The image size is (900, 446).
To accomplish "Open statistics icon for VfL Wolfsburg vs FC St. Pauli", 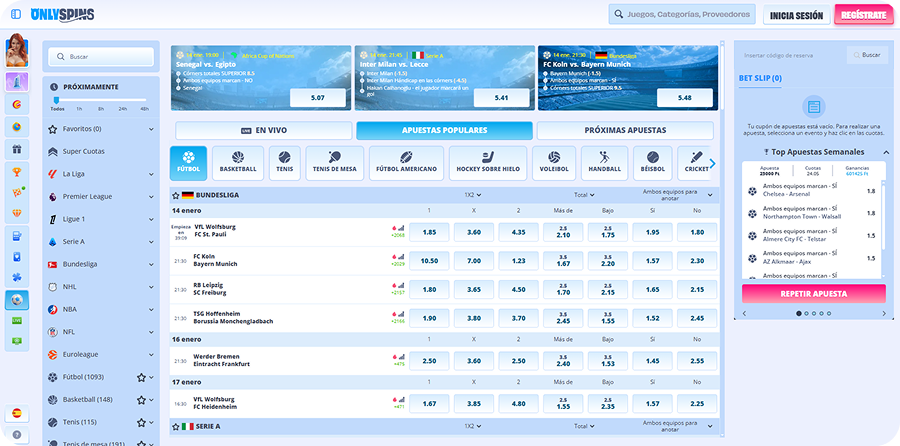I will [401, 228].
